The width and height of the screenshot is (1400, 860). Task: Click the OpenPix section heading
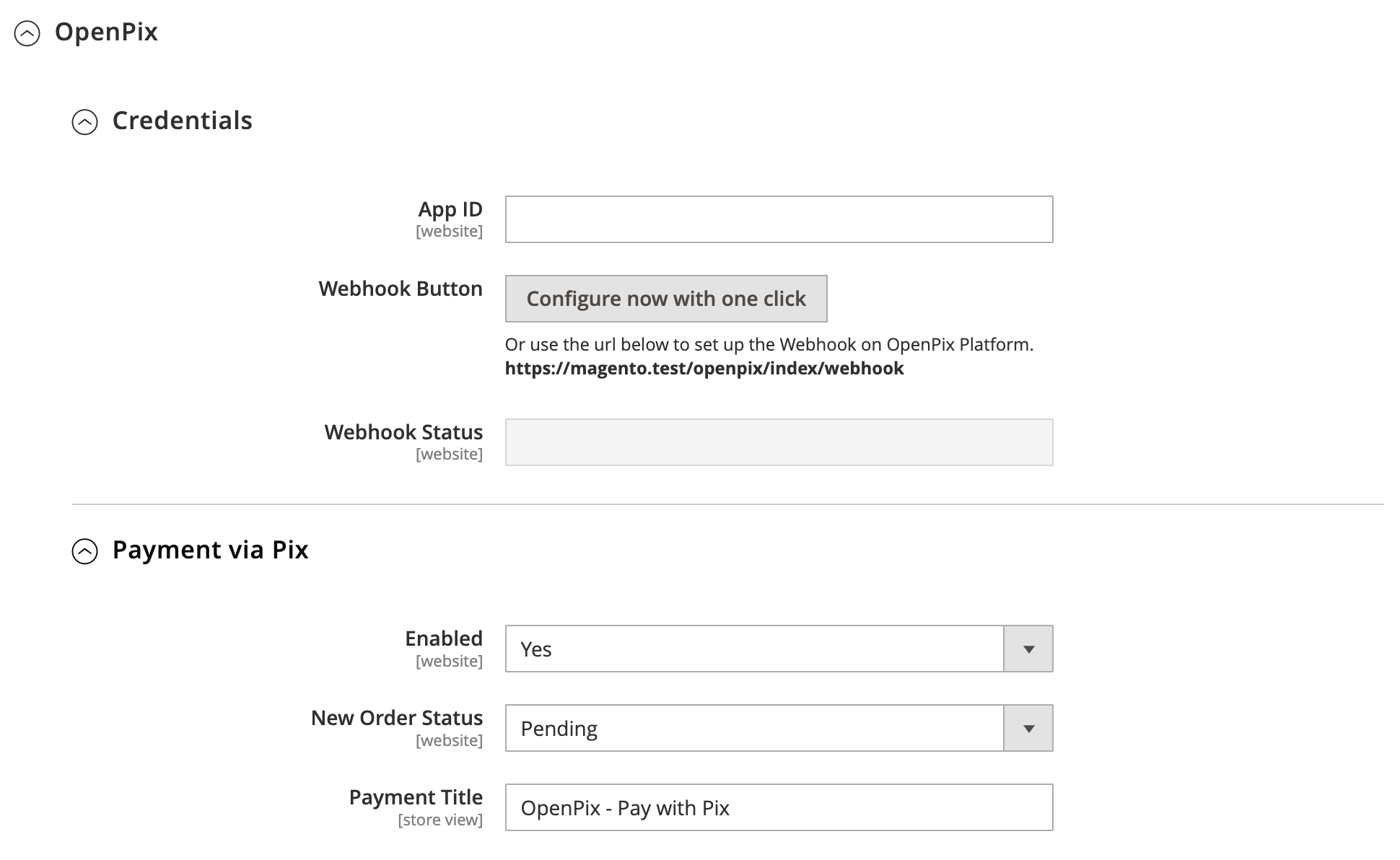click(x=106, y=32)
